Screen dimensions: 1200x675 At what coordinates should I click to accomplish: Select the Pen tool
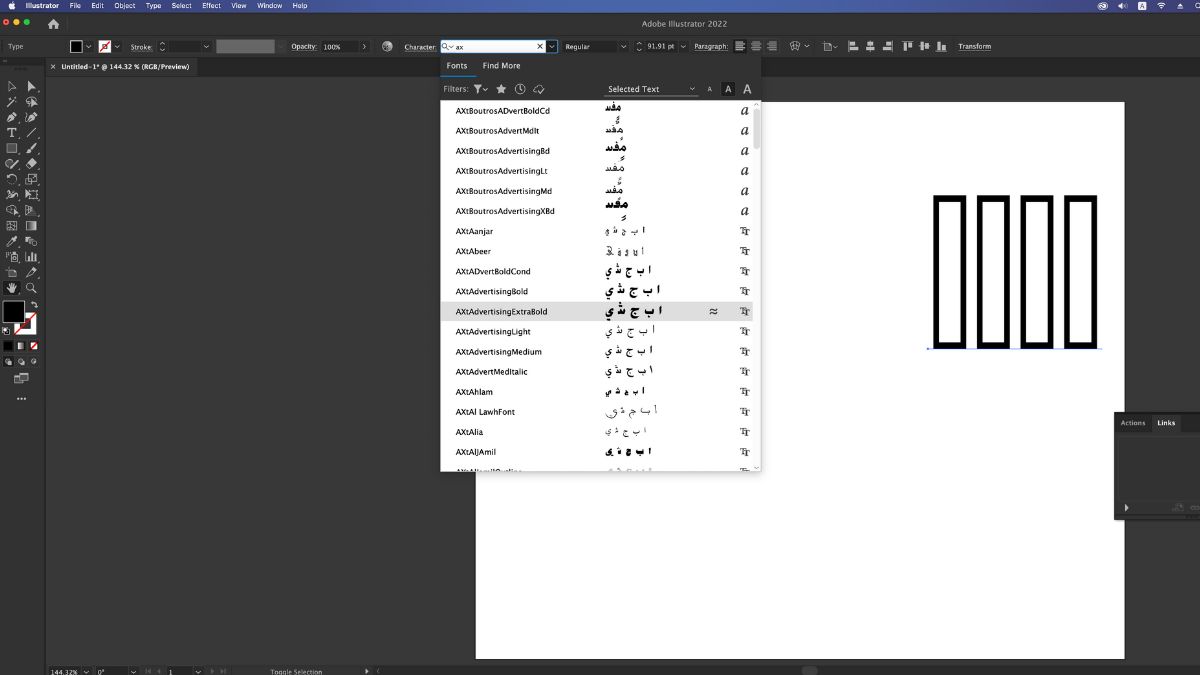click(12, 117)
